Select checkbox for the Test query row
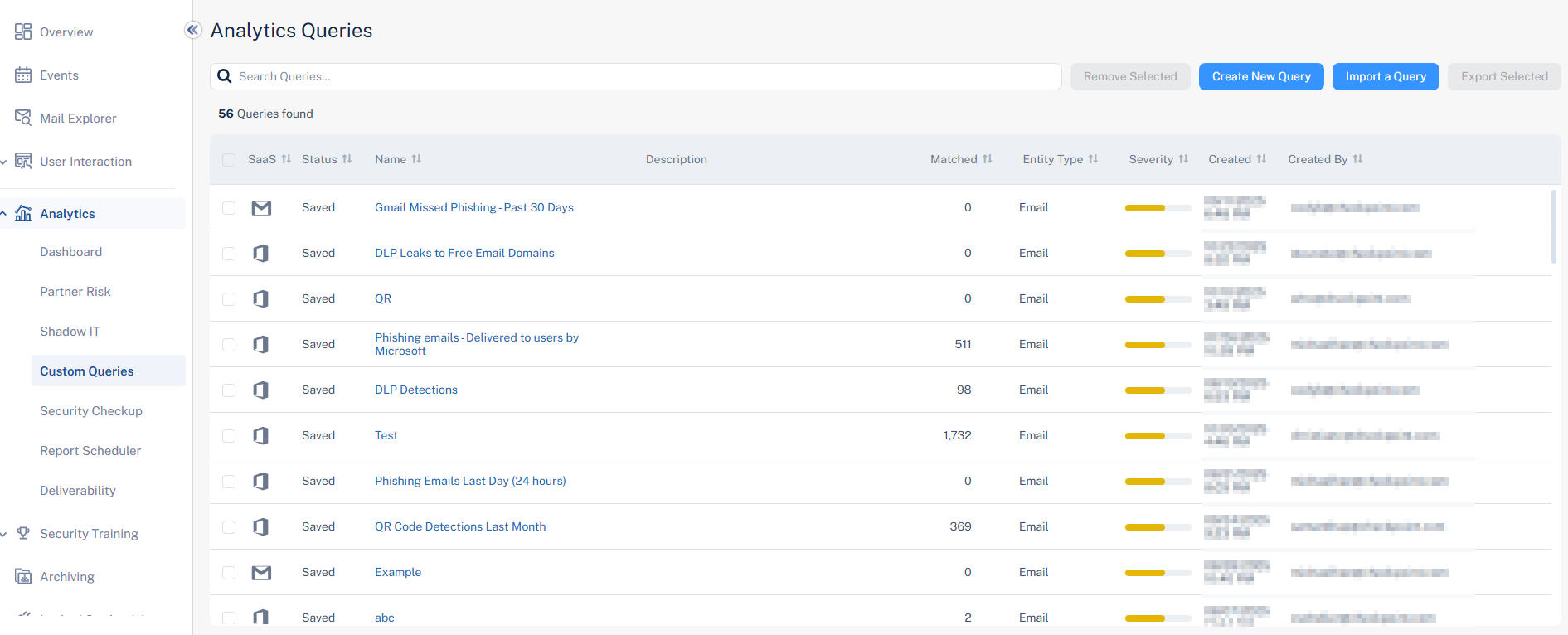 (229, 435)
